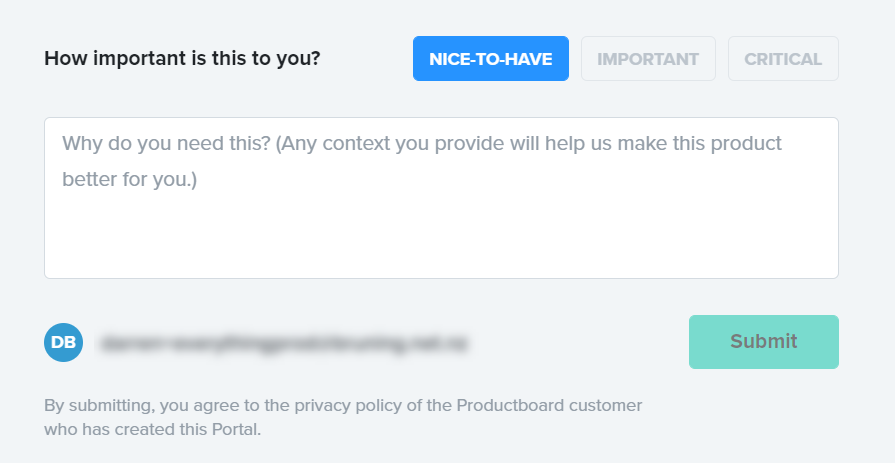Click the teal Submit button to send feedback
This screenshot has height=463, width=895.
point(763,342)
